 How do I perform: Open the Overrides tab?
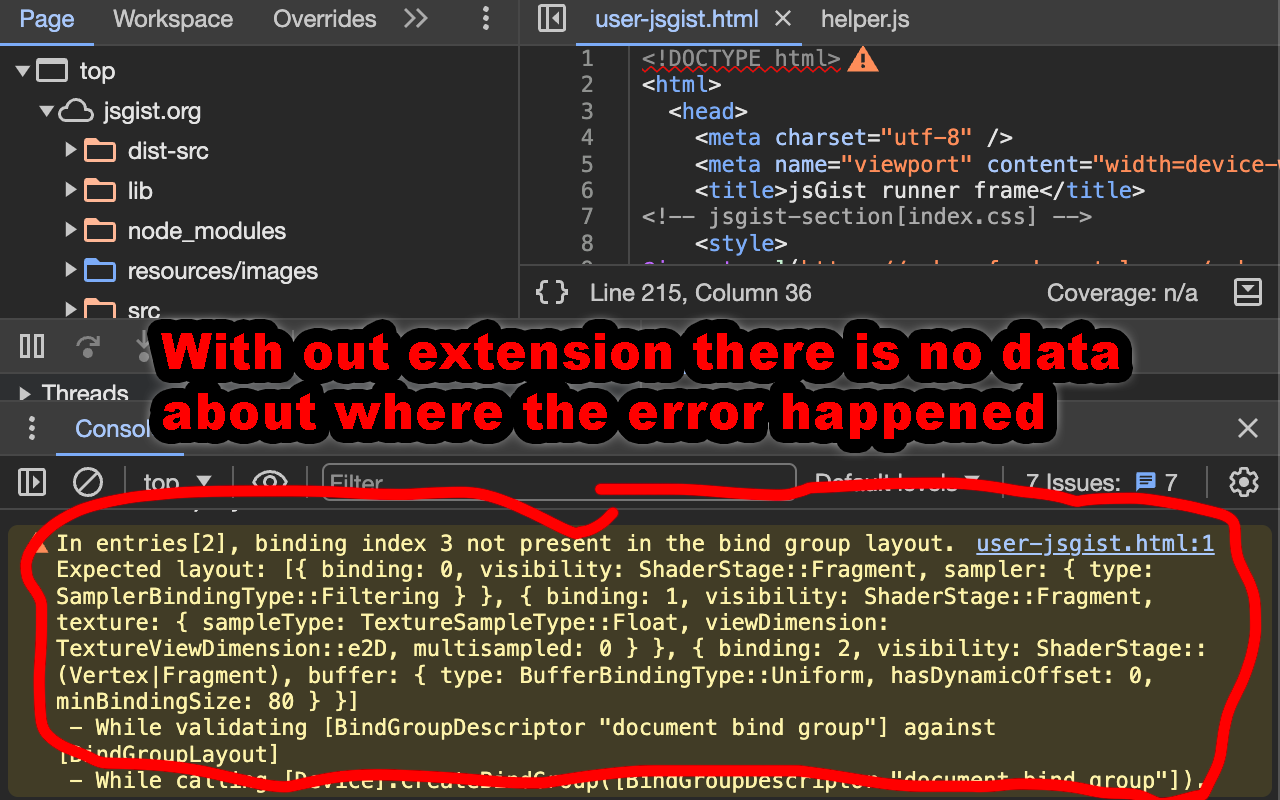pos(324,19)
